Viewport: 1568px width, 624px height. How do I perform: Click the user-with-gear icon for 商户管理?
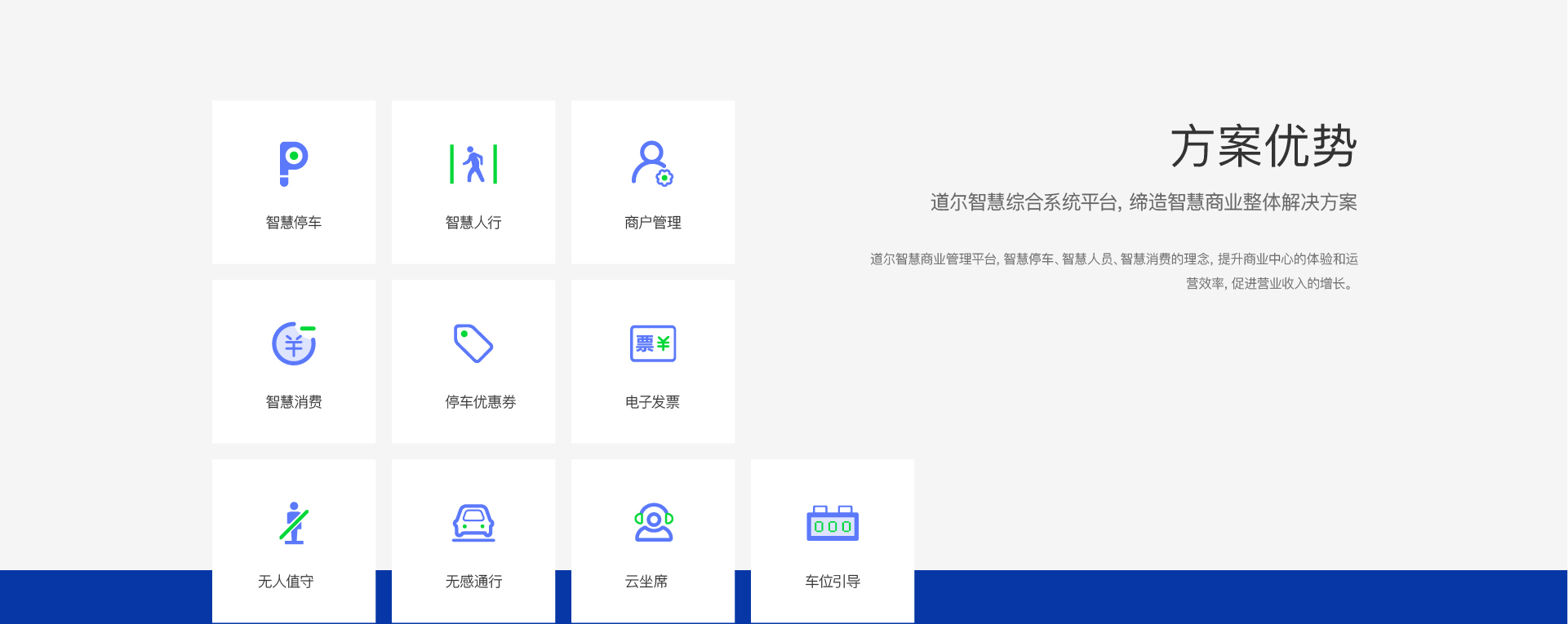(x=653, y=164)
